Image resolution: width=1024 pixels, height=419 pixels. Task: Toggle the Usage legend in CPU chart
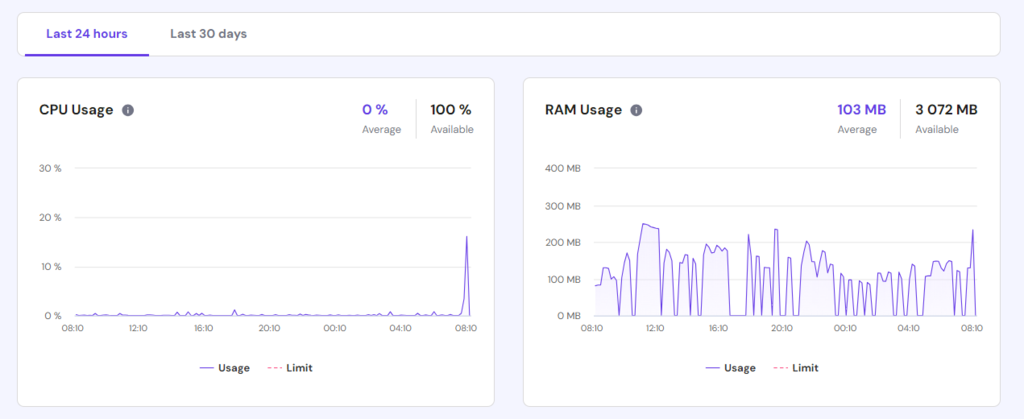coord(225,368)
